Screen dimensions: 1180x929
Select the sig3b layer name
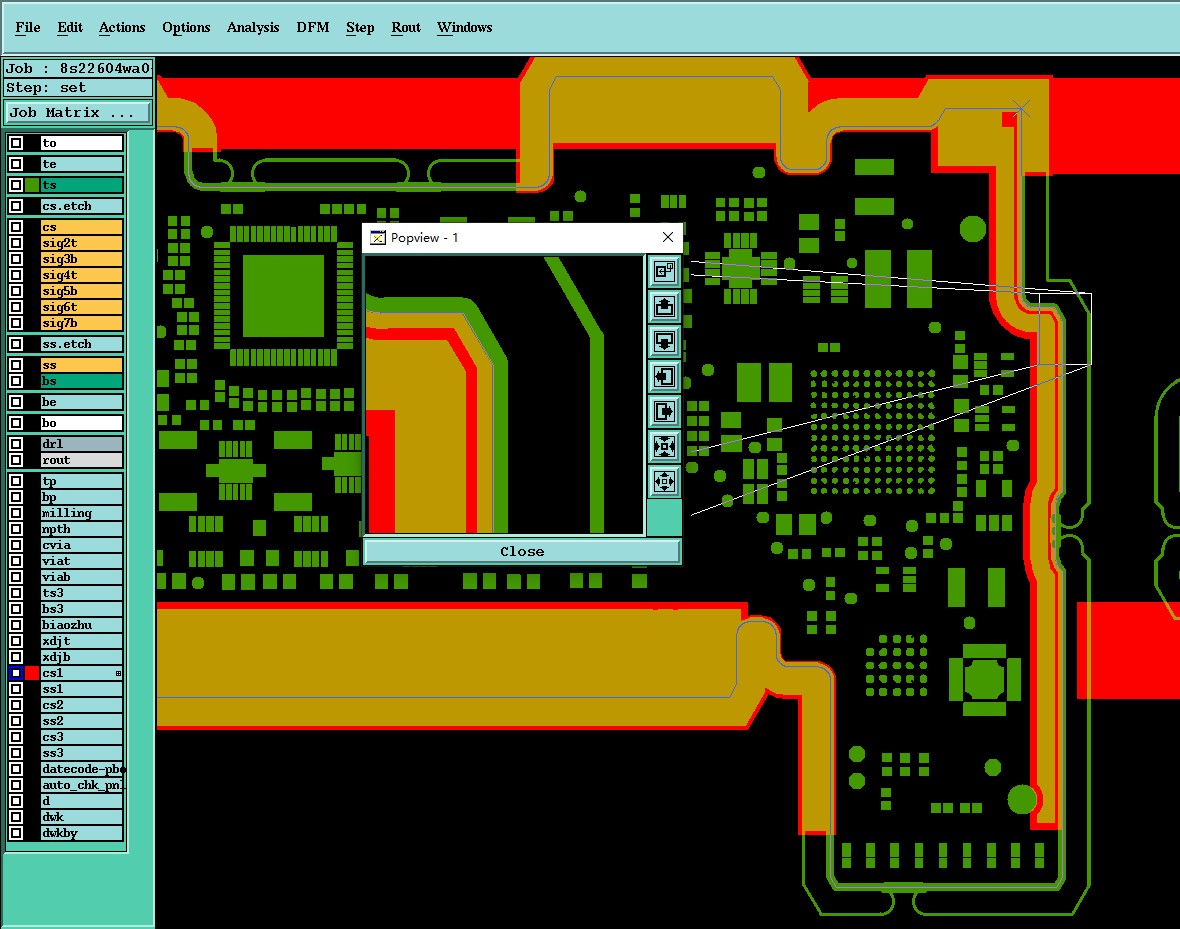pos(81,259)
